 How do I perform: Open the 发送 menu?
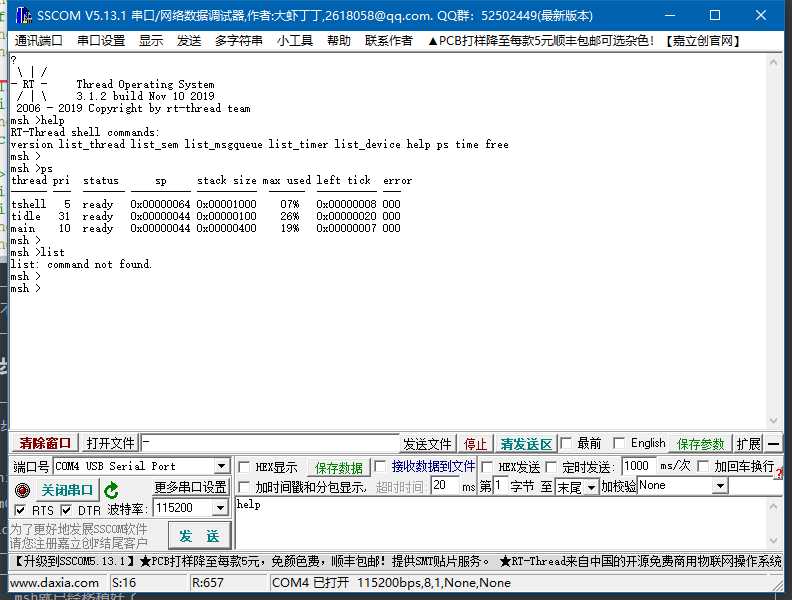(189, 40)
